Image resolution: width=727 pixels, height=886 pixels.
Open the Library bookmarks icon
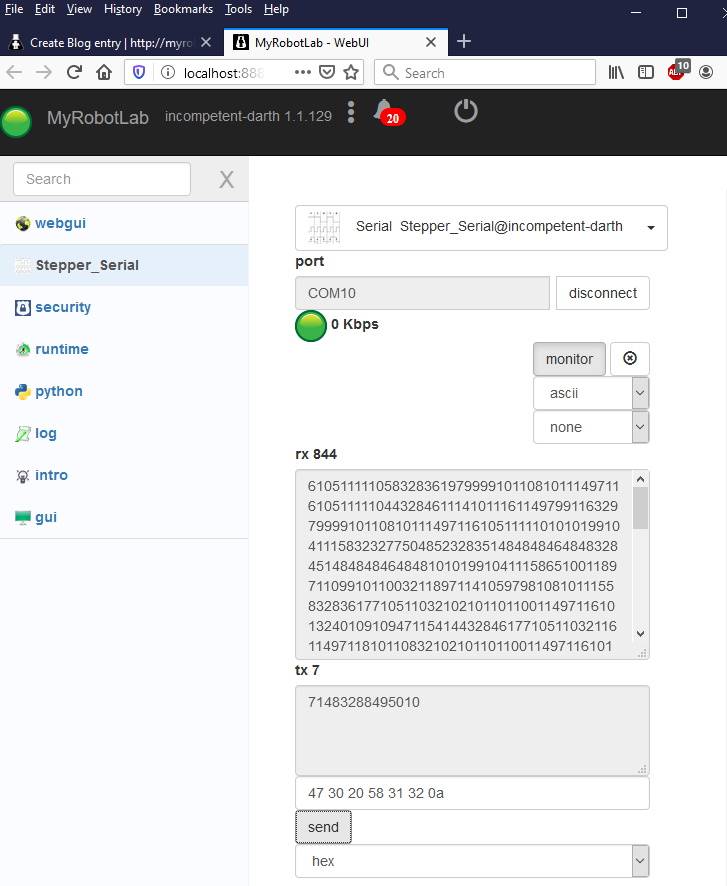[616, 72]
